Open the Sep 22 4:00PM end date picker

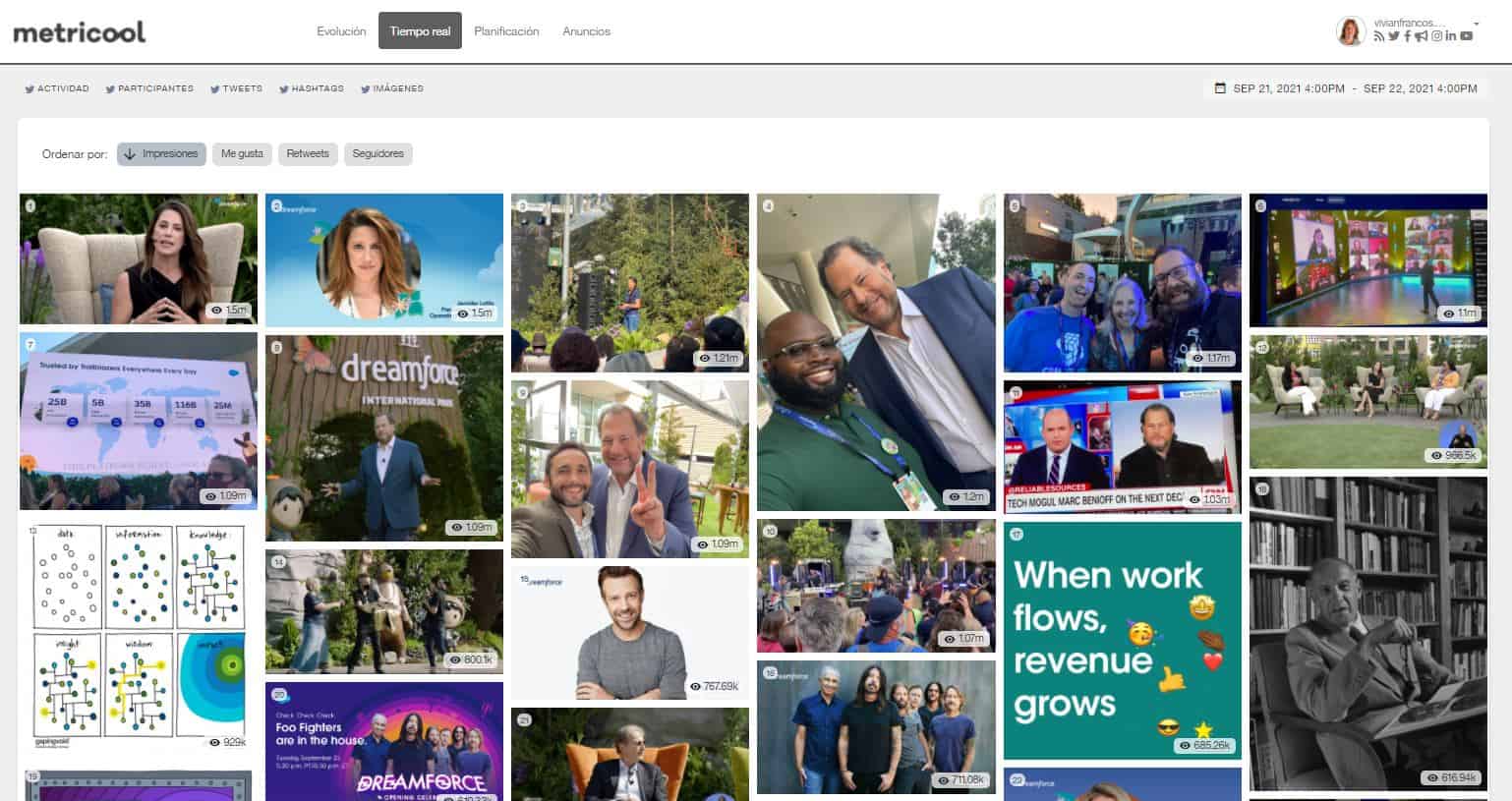point(1420,88)
